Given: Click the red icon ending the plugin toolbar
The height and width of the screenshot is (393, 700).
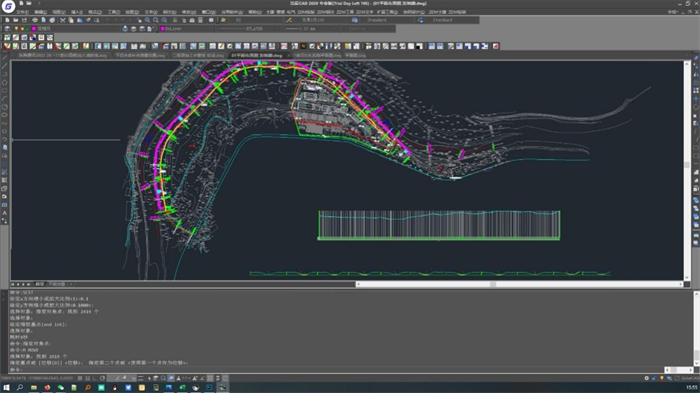Looking at the screenshot, I should pyautogui.click(x=496, y=46).
